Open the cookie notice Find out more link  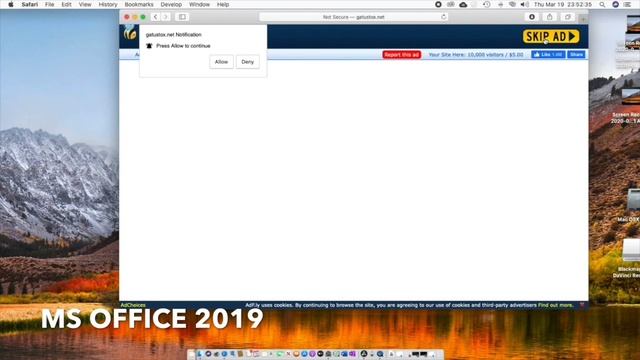tap(555, 305)
